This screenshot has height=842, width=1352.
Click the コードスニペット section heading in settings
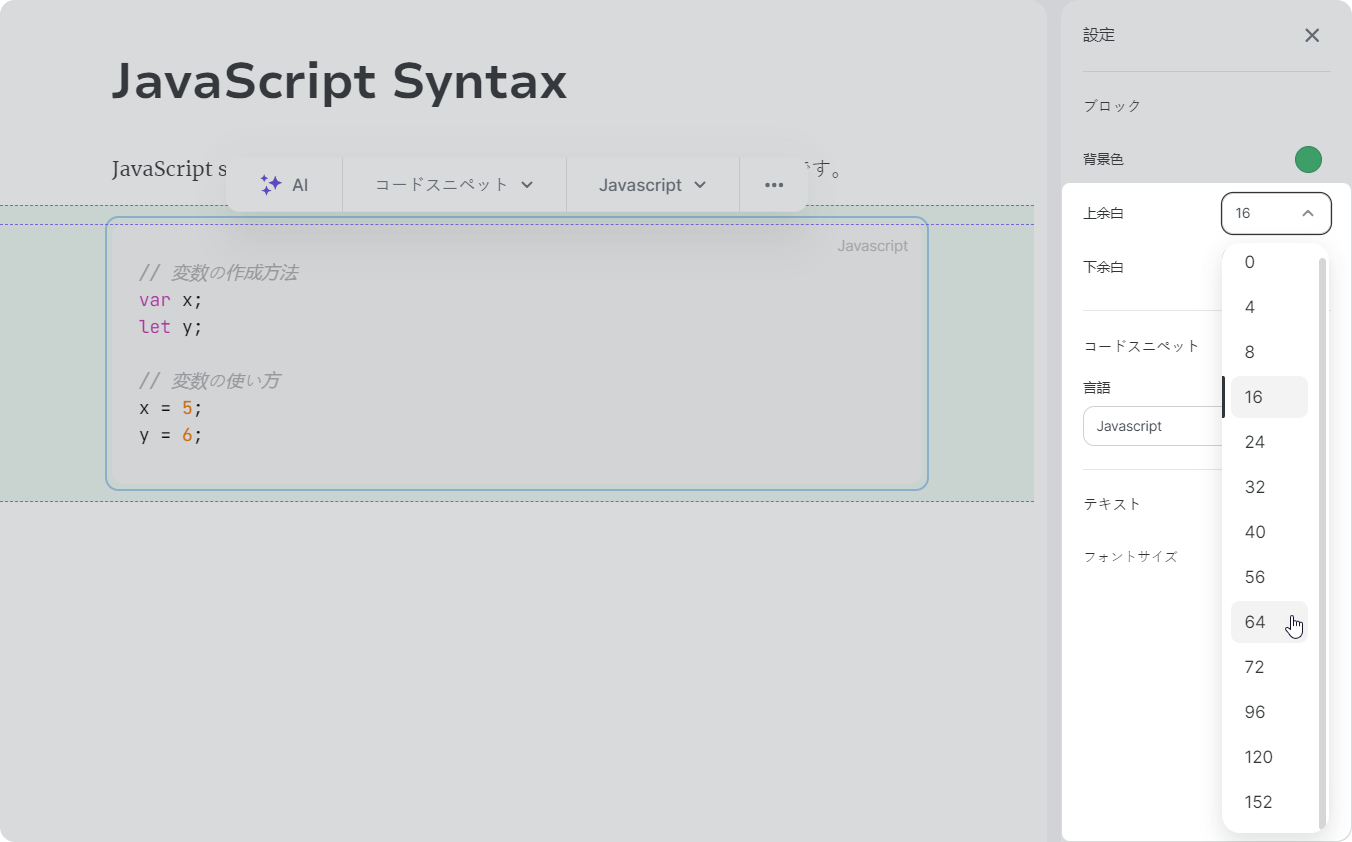1142,346
